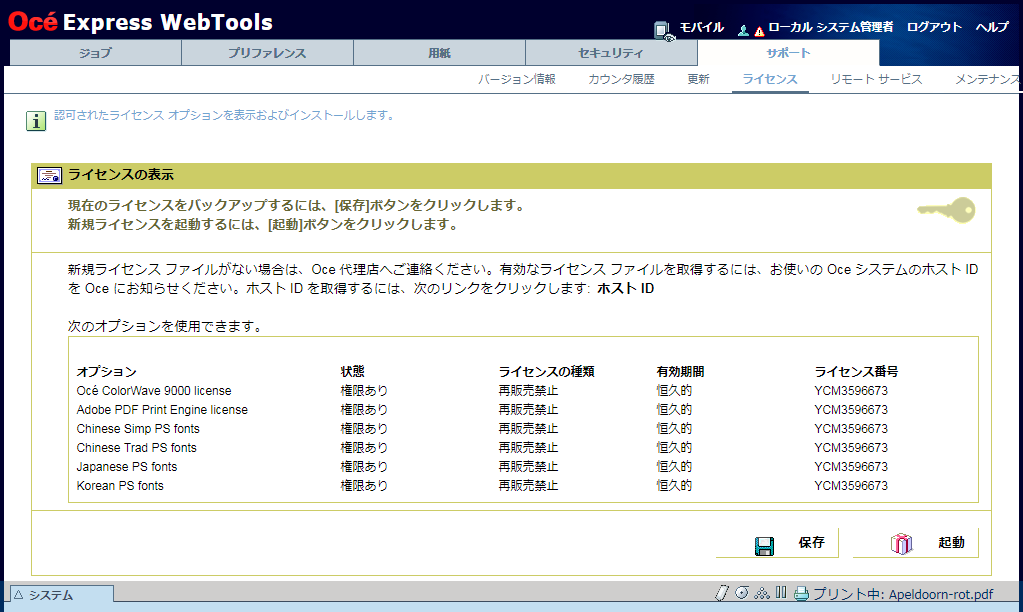The width and height of the screenshot is (1023, 612).
Task: Click the media roll icon in the status bar
Action: [x=742, y=592]
